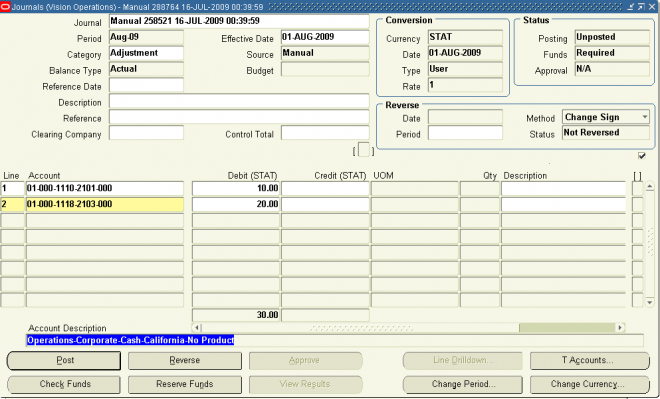
Task: Click the Reverse Period field
Action: point(465,133)
